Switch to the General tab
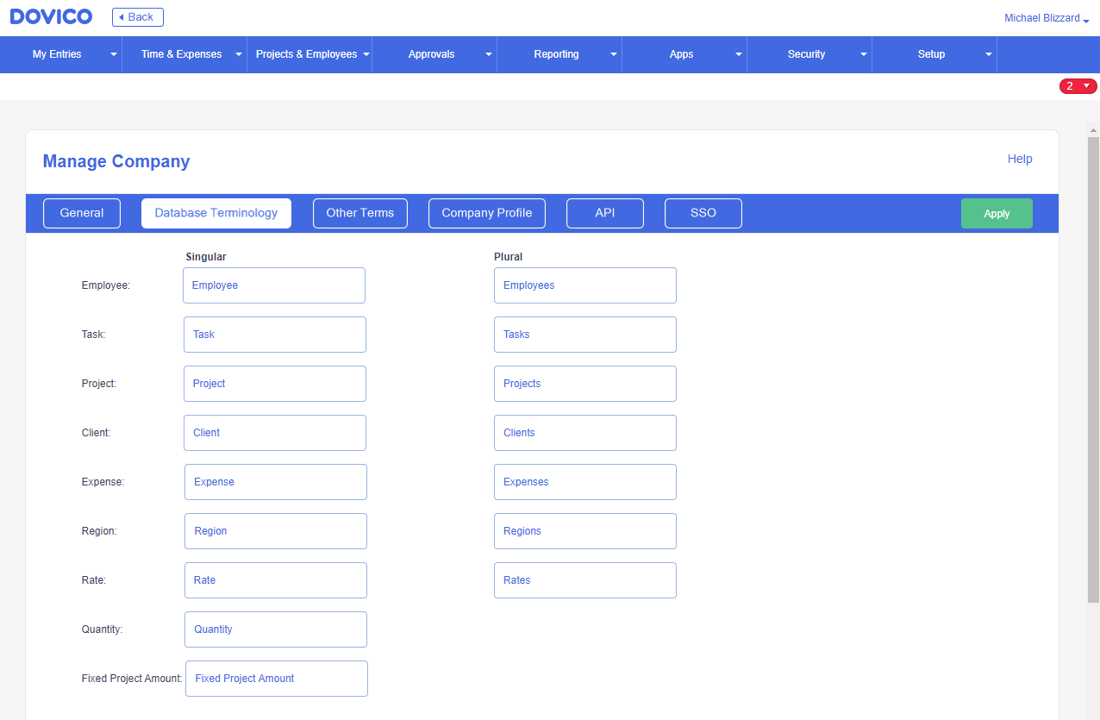The width and height of the screenshot is (1100, 720). click(x=81, y=213)
